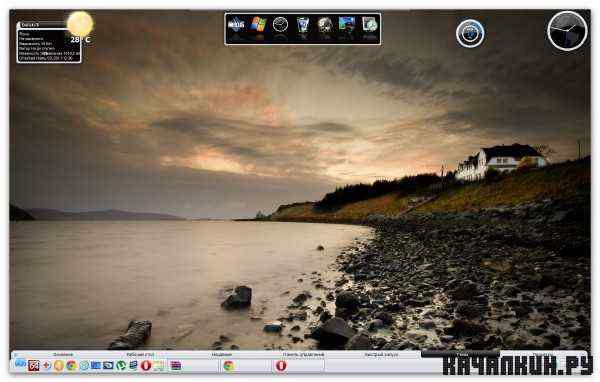Select the rightmost Быстрый запуск tab

coord(381,355)
